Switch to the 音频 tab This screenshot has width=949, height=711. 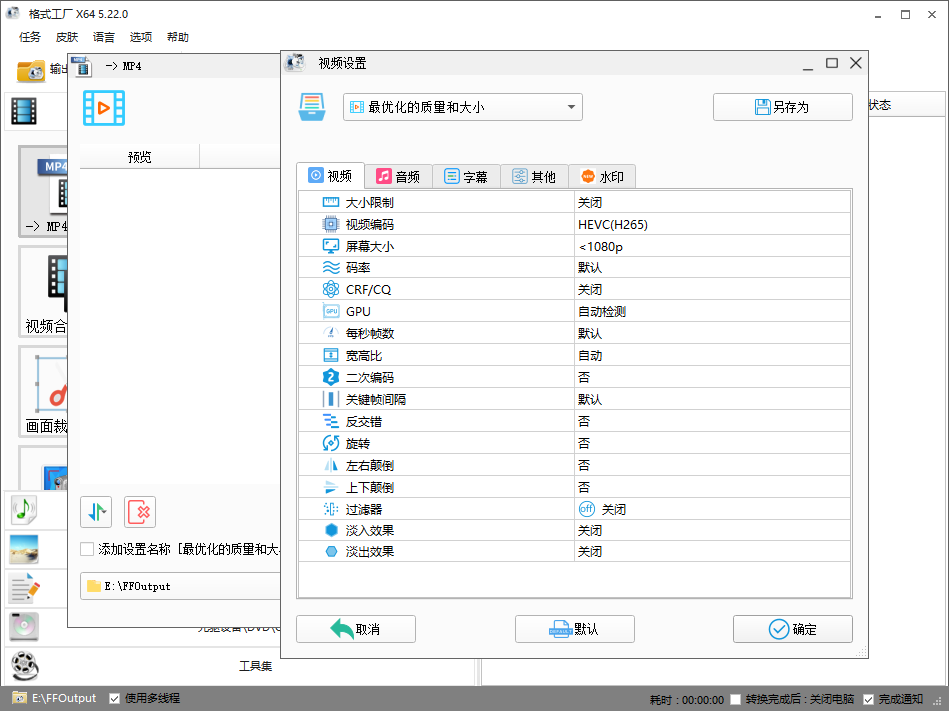(398, 177)
